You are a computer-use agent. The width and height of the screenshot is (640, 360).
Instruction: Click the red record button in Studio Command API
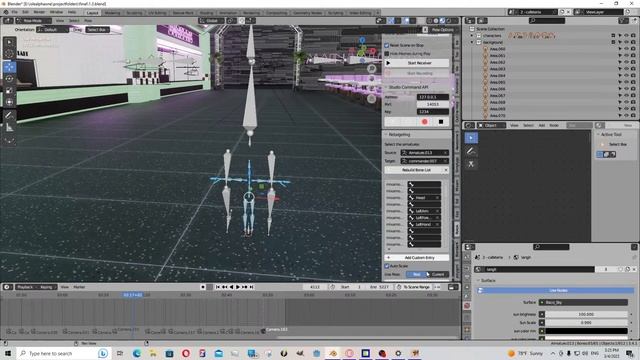(x=424, y=122)
